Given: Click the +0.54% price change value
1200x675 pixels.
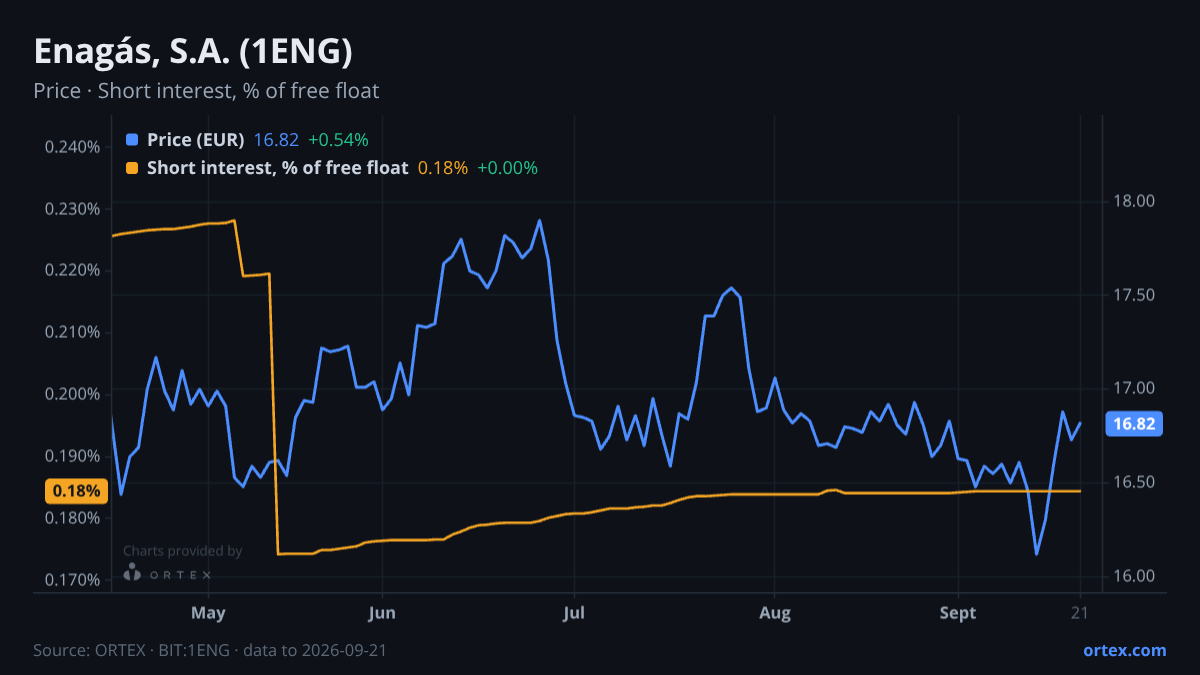Looking at the screenshot, I should (x=338, y=140).
